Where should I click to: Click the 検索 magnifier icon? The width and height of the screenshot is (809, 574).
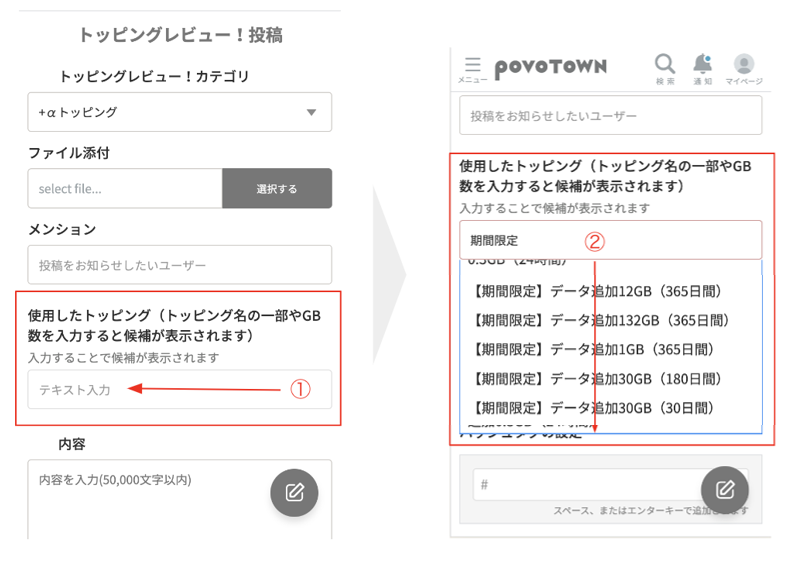(x=665, y=66)
